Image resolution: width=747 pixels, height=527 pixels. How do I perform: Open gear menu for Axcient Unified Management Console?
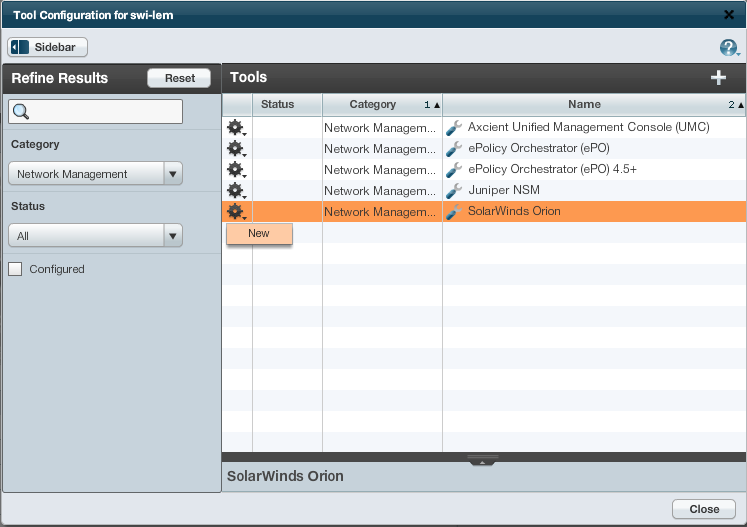(236, 128)
